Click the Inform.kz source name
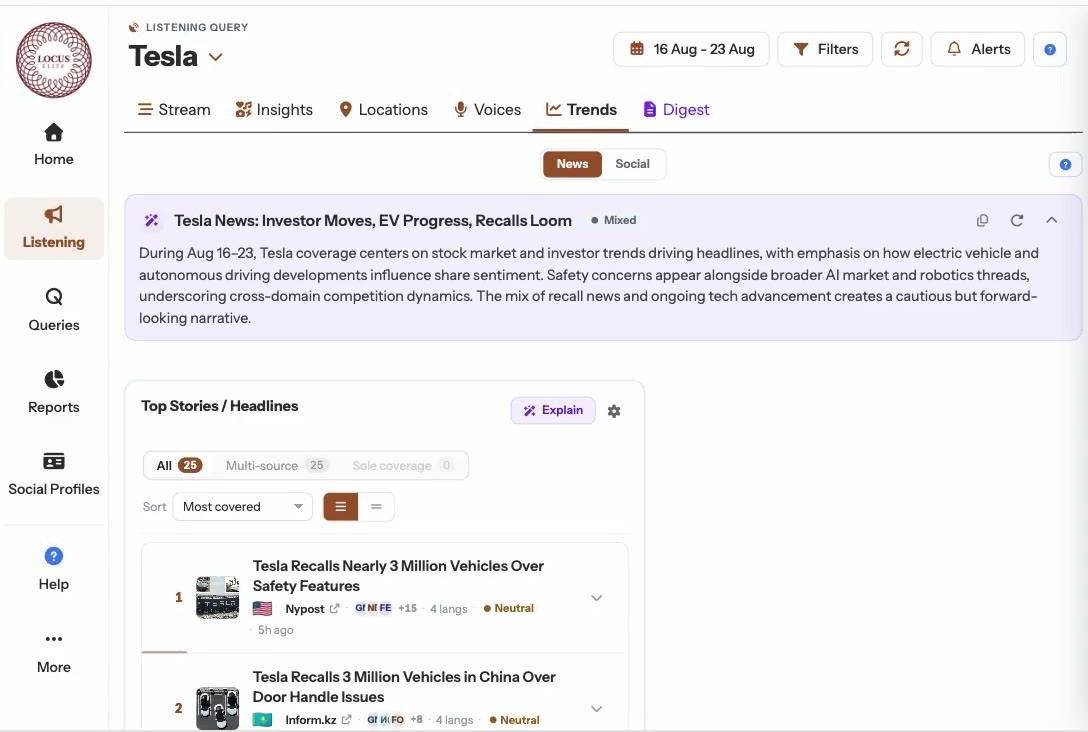 311,720
